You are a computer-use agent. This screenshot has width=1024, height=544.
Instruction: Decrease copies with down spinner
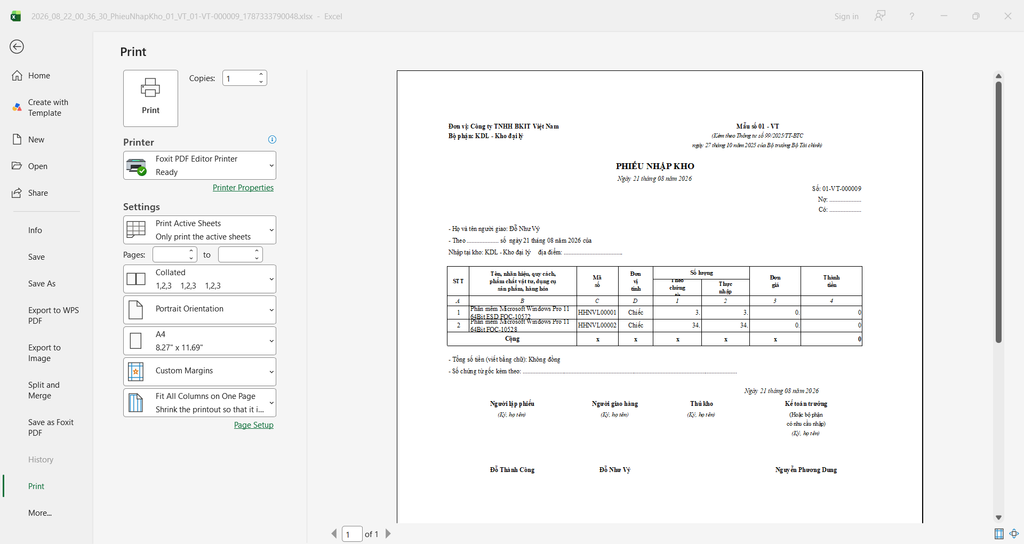(x=261, y=82)
